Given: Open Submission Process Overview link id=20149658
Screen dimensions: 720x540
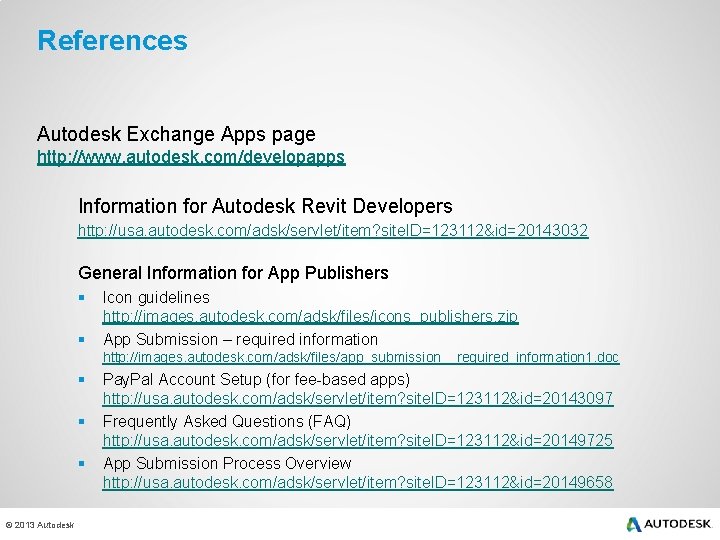Looking at the screenshot, I should 358,482.
